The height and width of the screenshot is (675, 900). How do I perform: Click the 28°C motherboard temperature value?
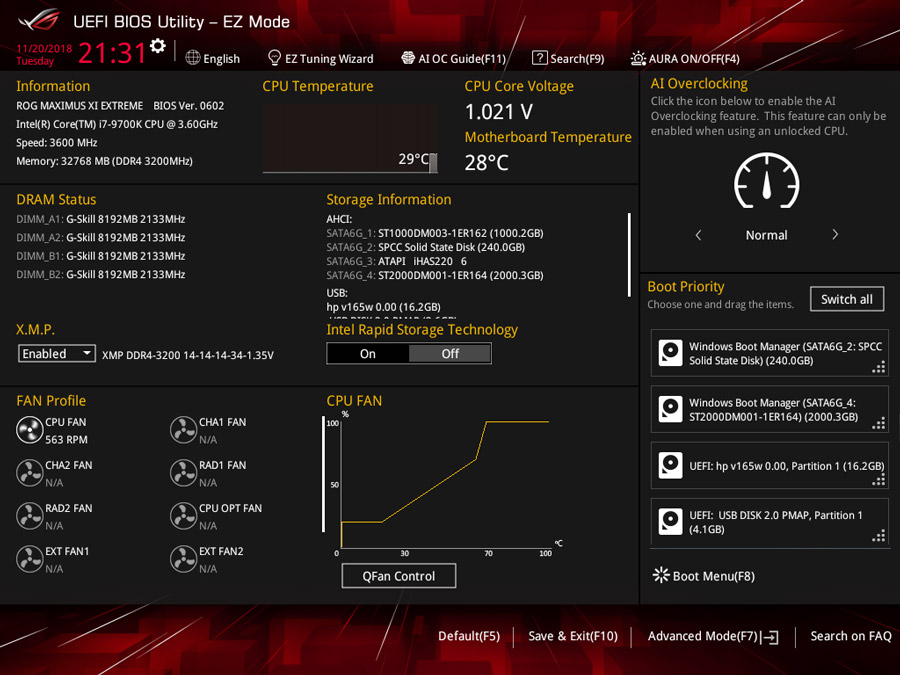487,162
